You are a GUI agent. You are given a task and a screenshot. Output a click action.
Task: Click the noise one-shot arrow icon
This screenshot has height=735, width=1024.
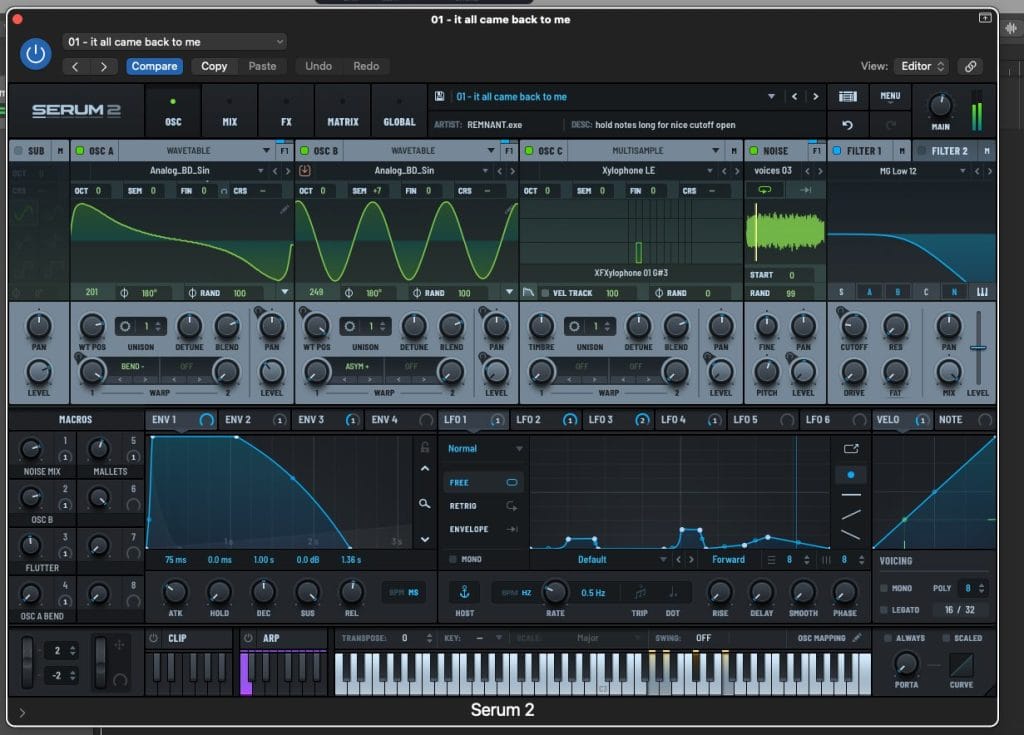(x=805, y=189)
